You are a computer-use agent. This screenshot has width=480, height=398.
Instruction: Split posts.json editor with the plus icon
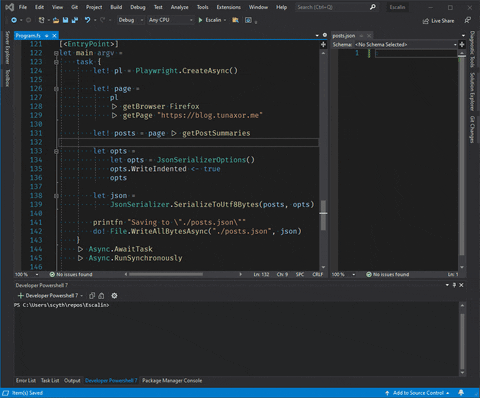(462, 44)
